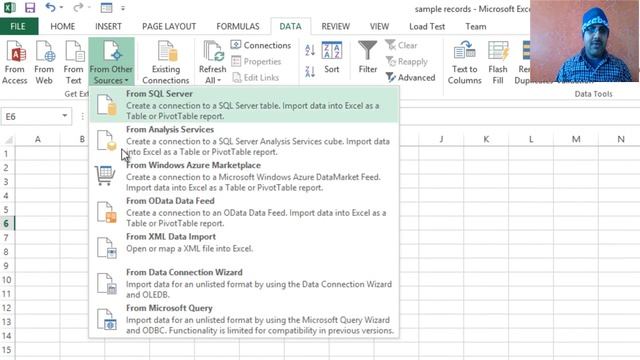Collapse the From Other Sources dropdown
The image size is (640, 360).
click(111, 62)
